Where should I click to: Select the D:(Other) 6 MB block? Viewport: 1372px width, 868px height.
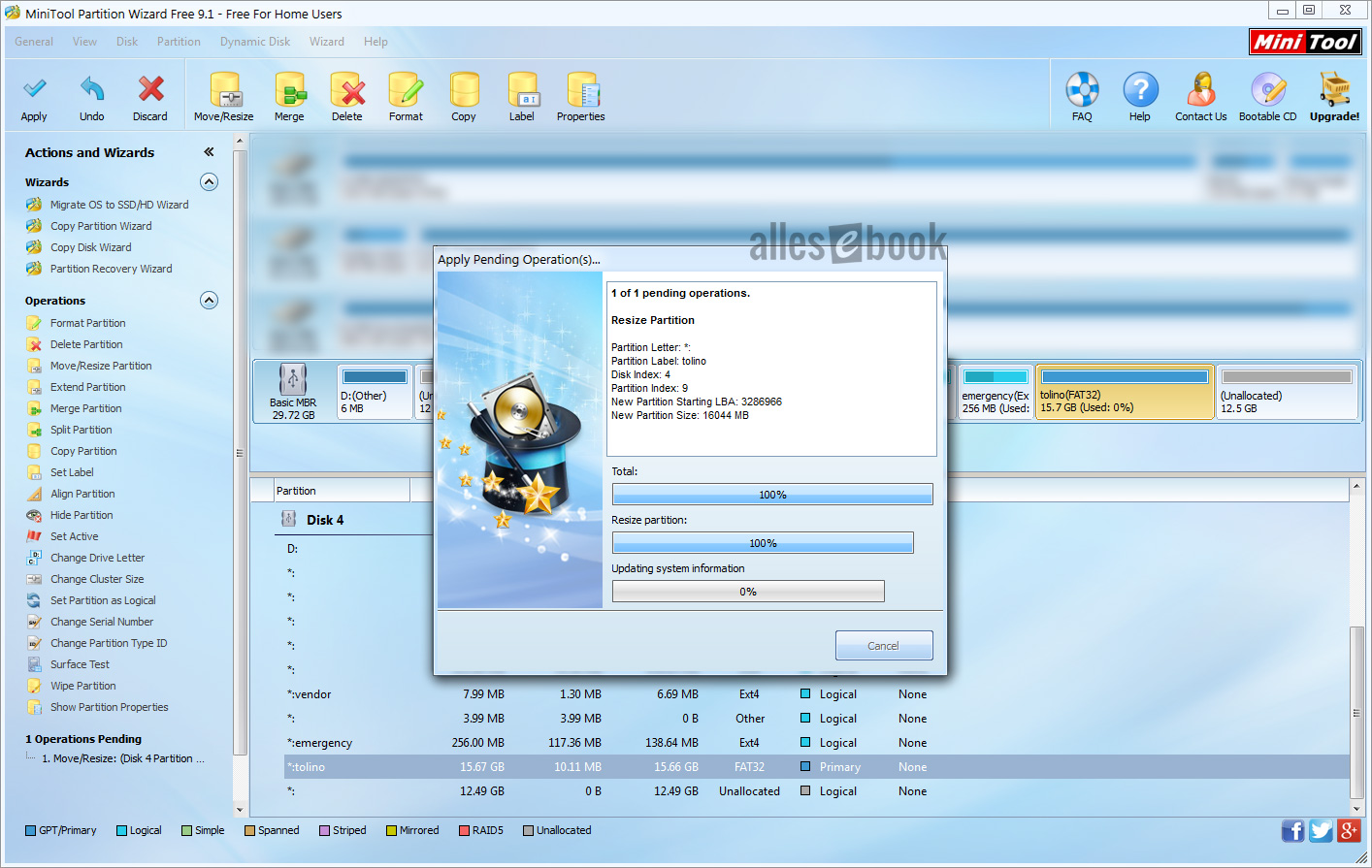(x=375, y=392)
